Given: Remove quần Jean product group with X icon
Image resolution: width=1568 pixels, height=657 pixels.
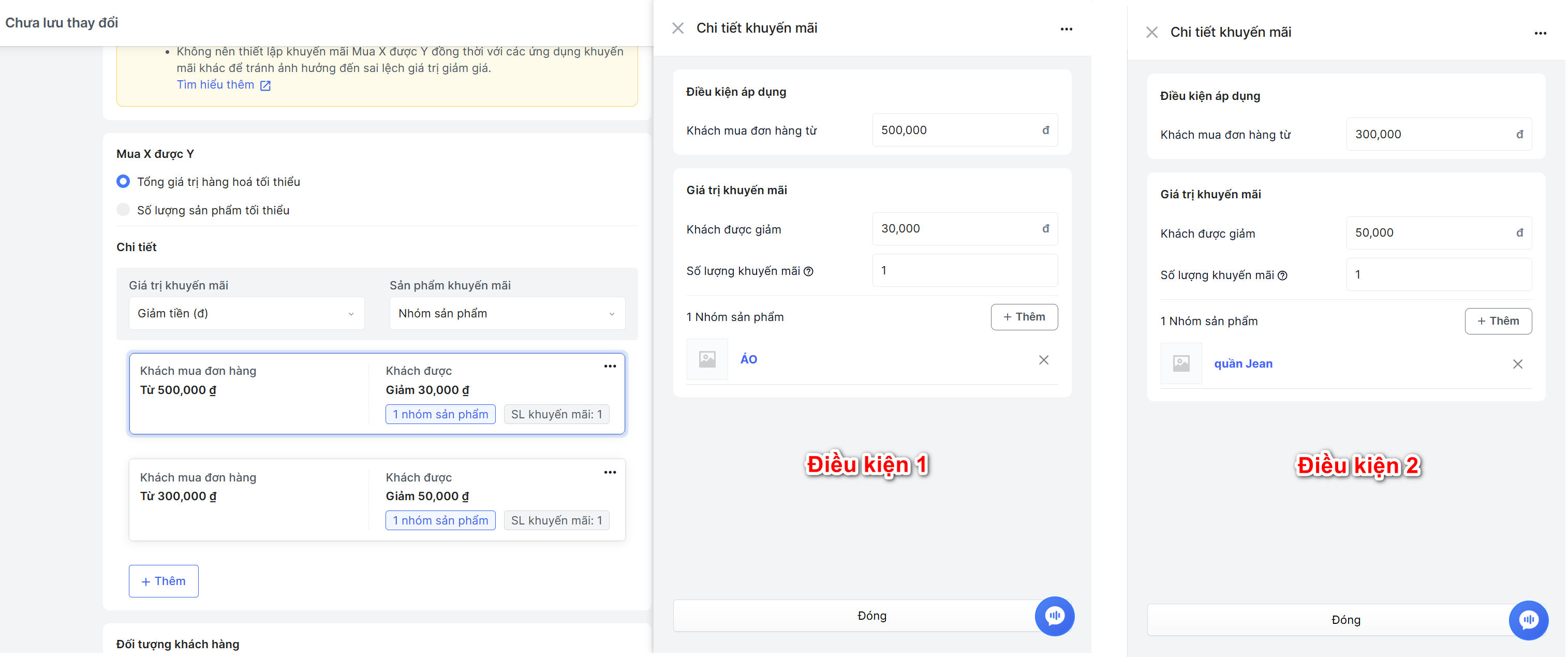Looking at the screenshot, I should (x=1517, y=364).
